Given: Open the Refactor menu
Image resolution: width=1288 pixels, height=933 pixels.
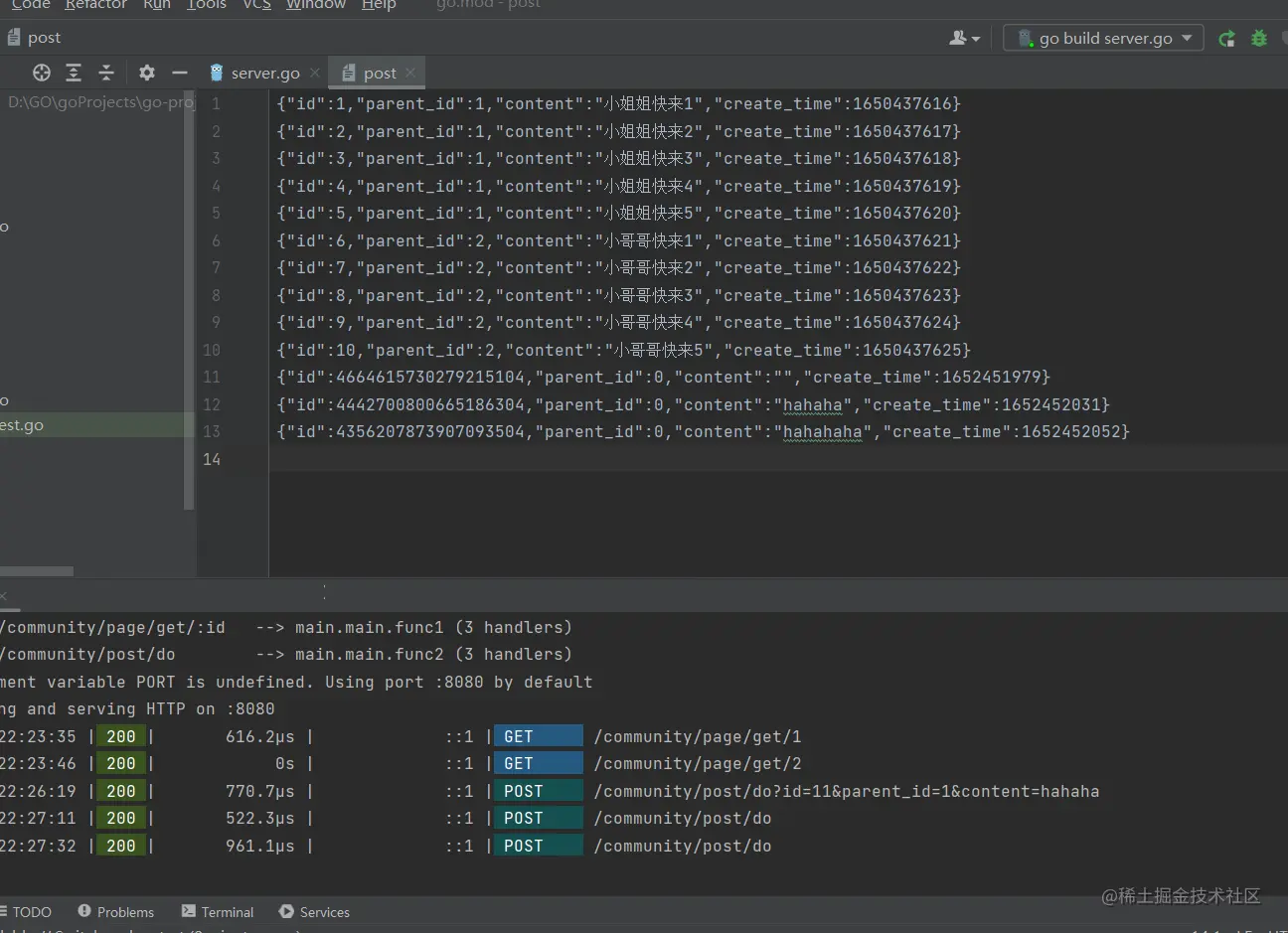Looking at the screenshot, I should point(96,5).
